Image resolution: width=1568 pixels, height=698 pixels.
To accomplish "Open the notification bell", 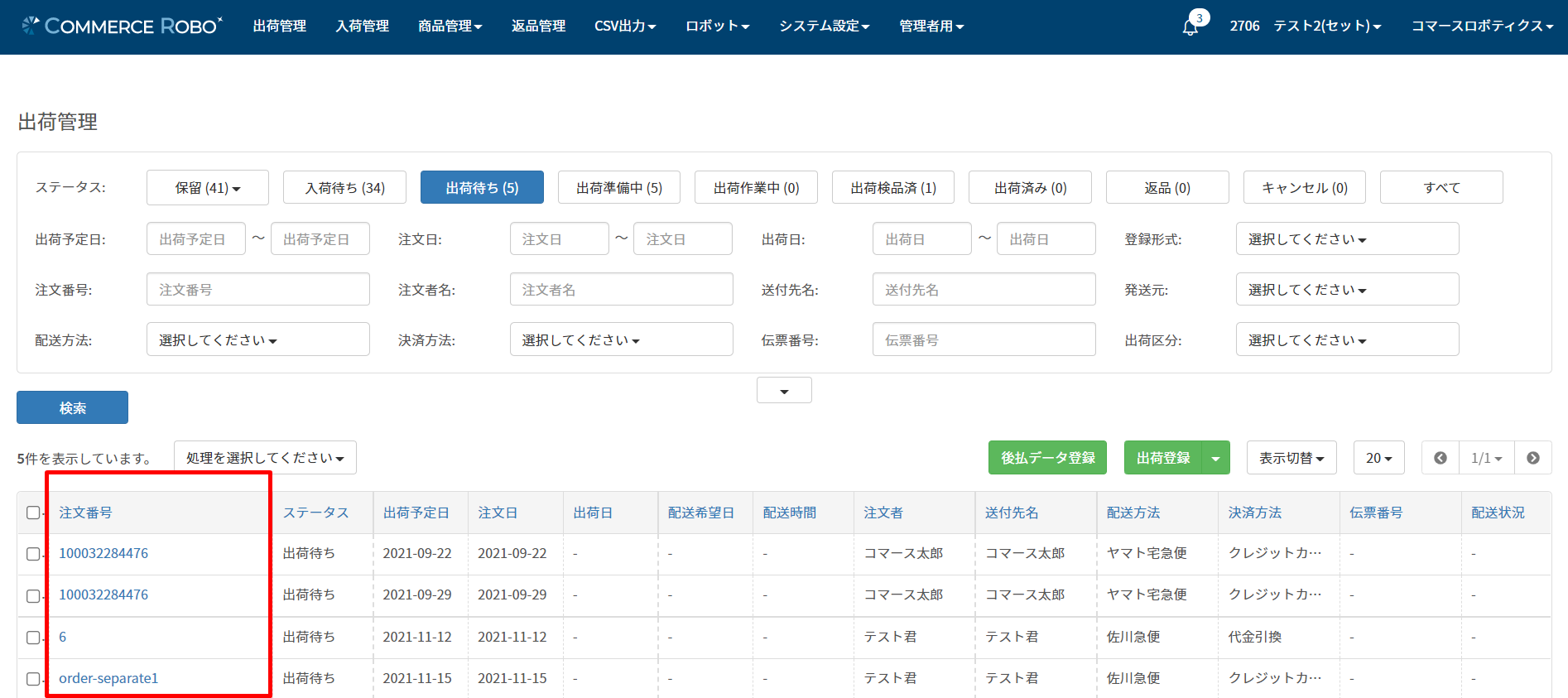I will coord(1190,26).
